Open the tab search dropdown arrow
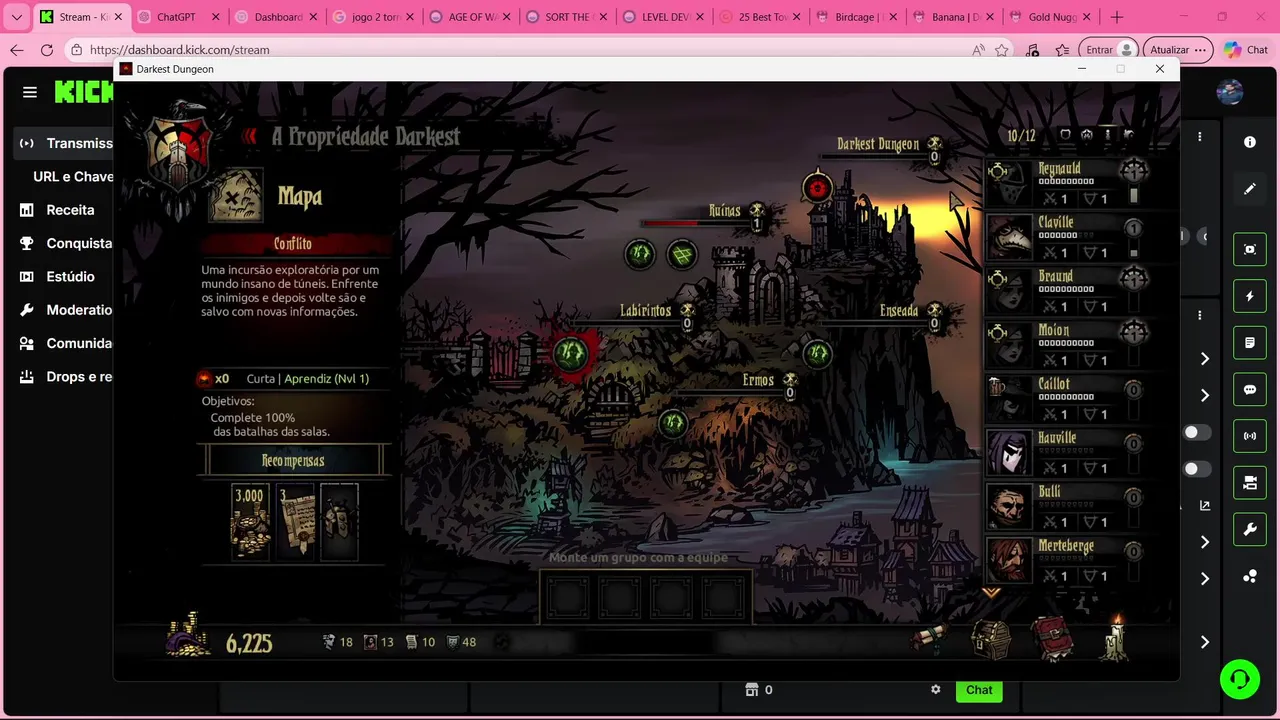 pos(17,17)
